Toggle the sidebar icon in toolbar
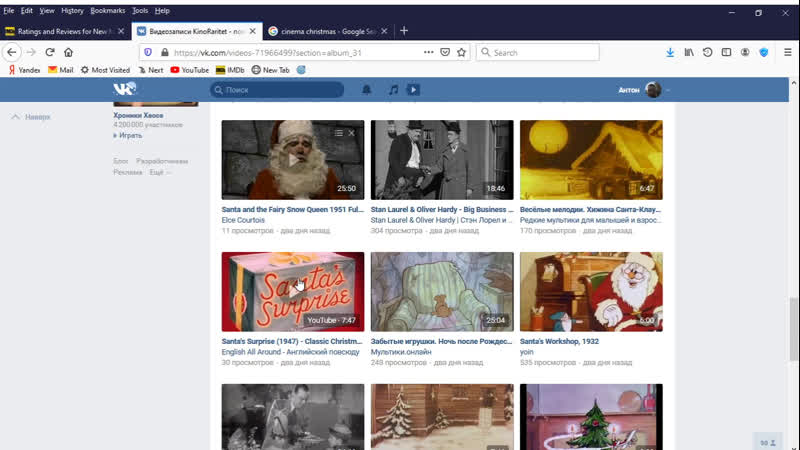This screenshot has width=800, height=450. 726,52
